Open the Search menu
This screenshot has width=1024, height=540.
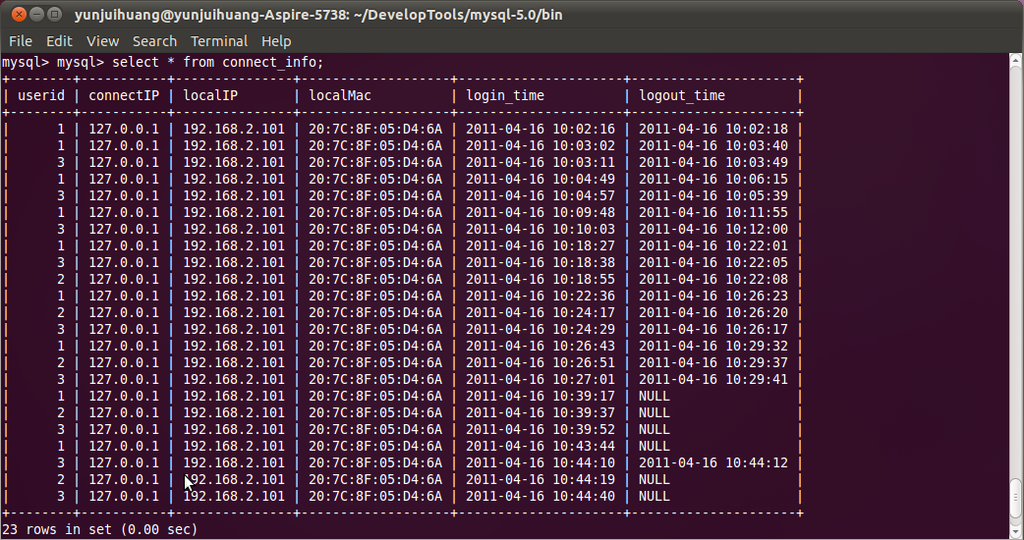[155, 41]
